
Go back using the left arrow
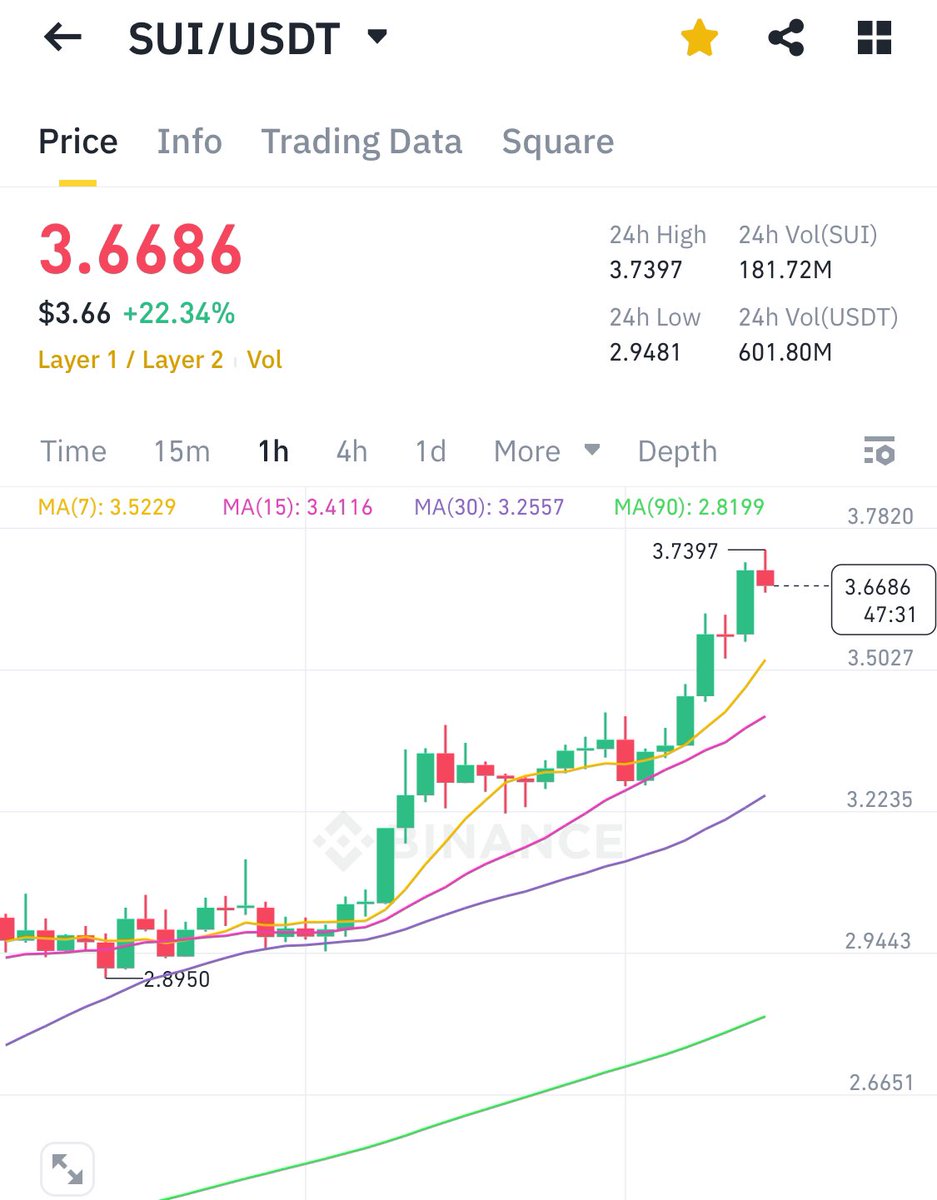[62, 39]
